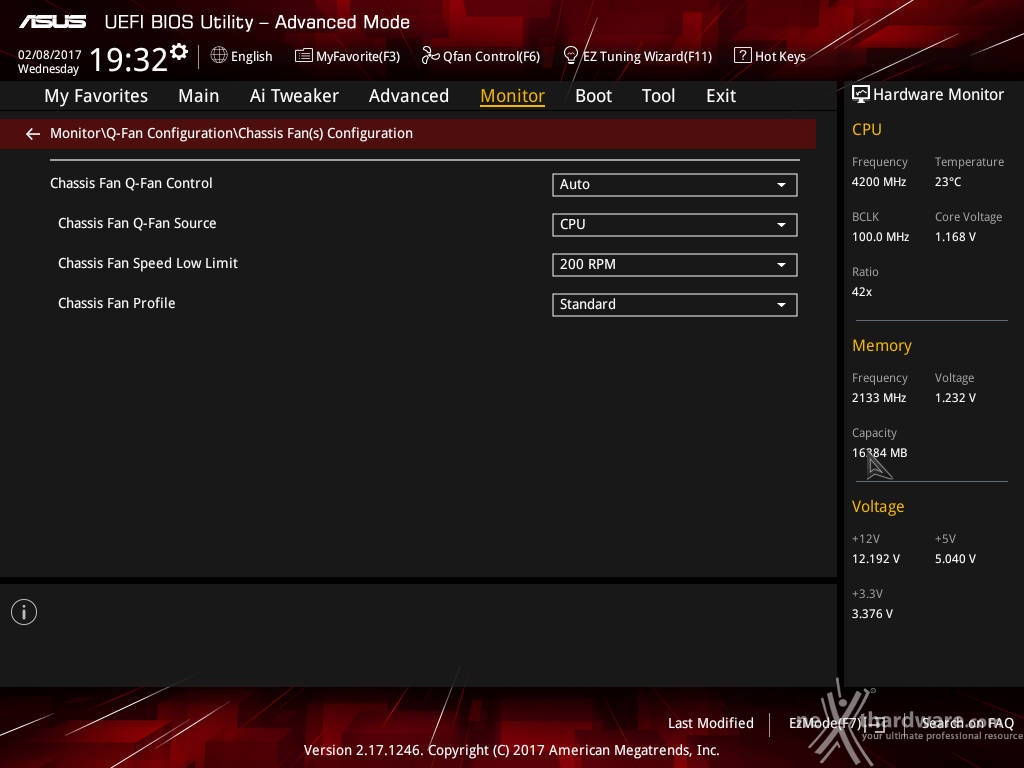Click the memory frequency value 2133 MHz
Viewport: 1024px width, 768px height.
[x=879, y=398]
